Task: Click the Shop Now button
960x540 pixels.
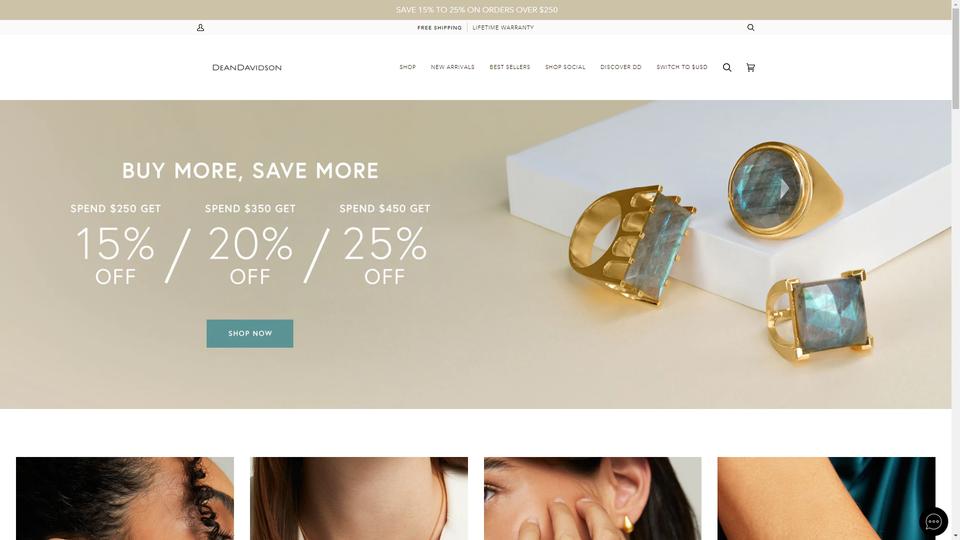Action: [250, 334]
